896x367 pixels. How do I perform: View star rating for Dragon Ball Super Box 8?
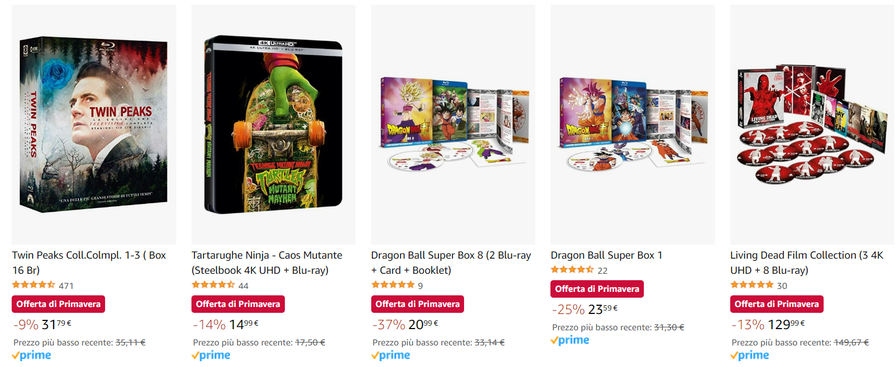[x=393, y=285]
